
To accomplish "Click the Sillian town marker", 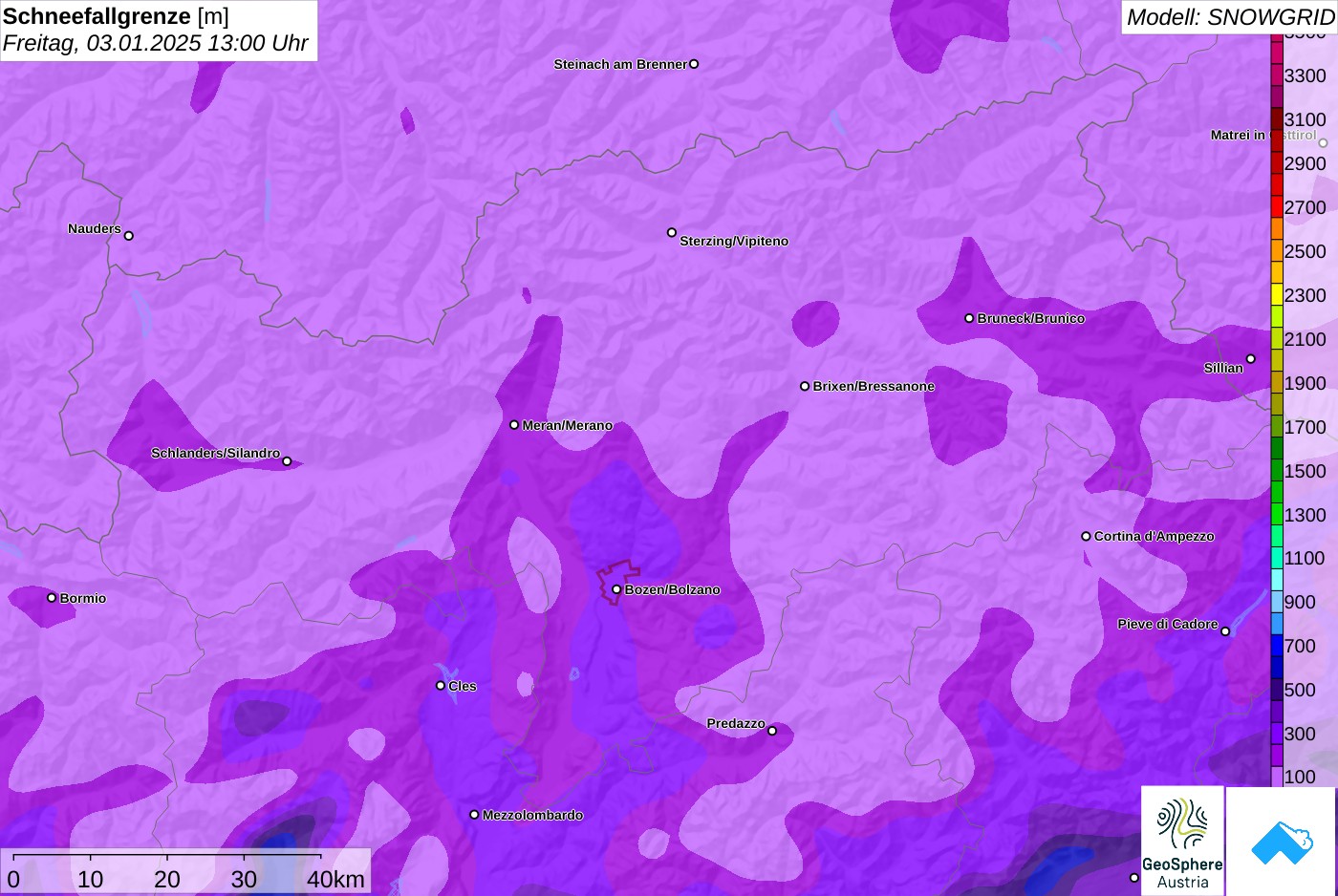I will pos(1251,359).
